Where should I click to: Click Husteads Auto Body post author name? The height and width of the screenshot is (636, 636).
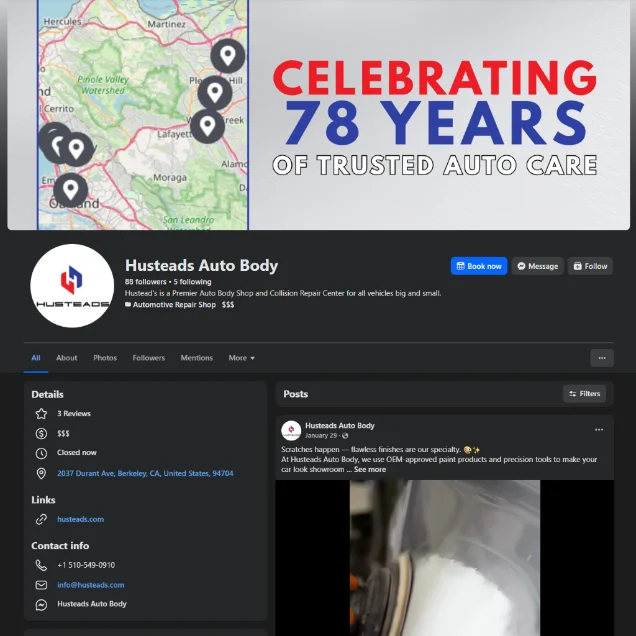coord(340,425)
